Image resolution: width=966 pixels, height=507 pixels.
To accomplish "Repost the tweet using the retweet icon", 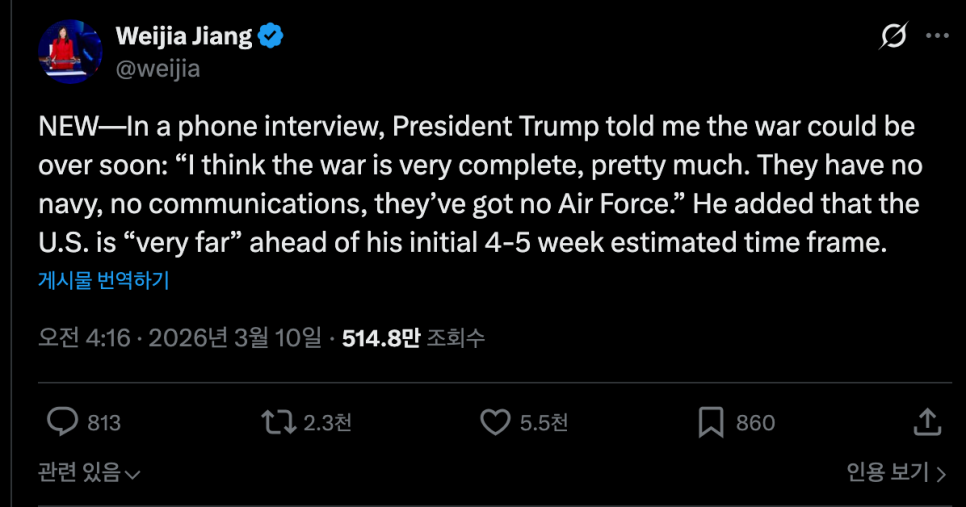I will pos(277,422).
